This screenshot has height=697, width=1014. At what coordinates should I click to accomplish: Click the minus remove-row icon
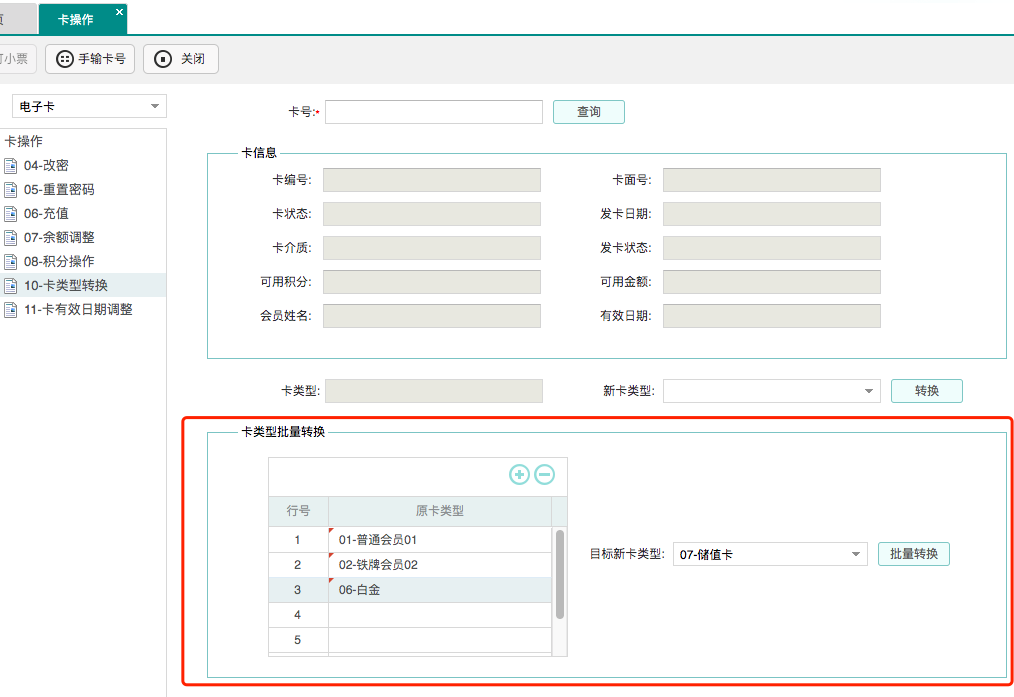(x=544, y=475)
